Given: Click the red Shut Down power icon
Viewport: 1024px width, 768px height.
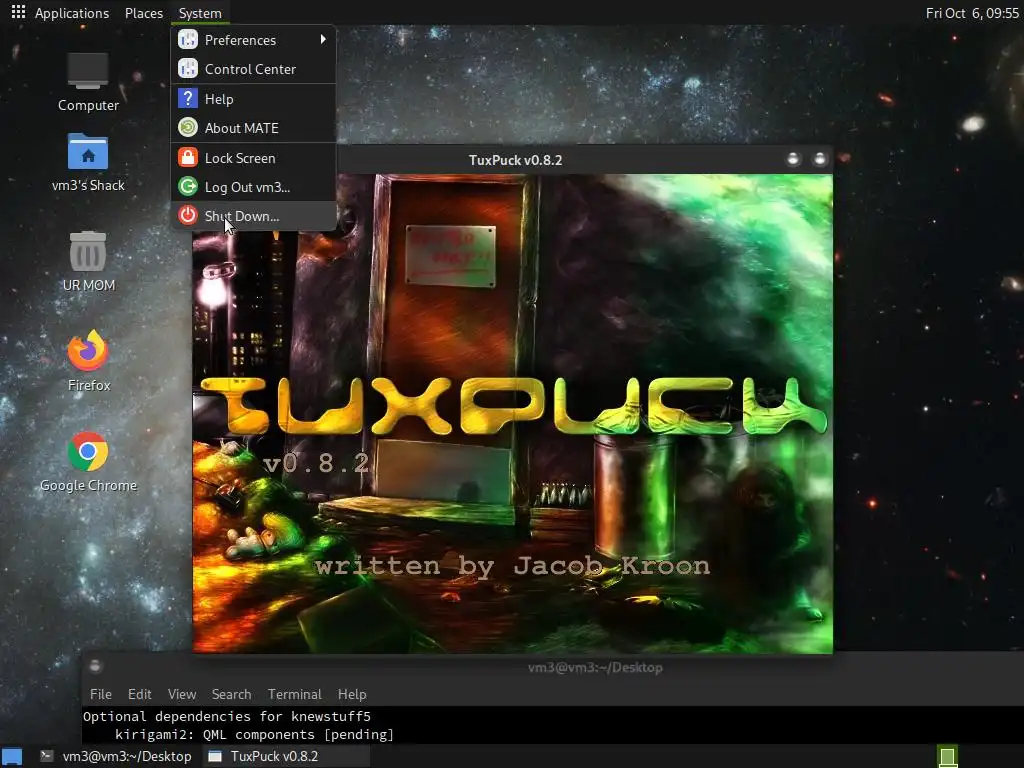Looking at the screenshot, I should pos(188,216).
